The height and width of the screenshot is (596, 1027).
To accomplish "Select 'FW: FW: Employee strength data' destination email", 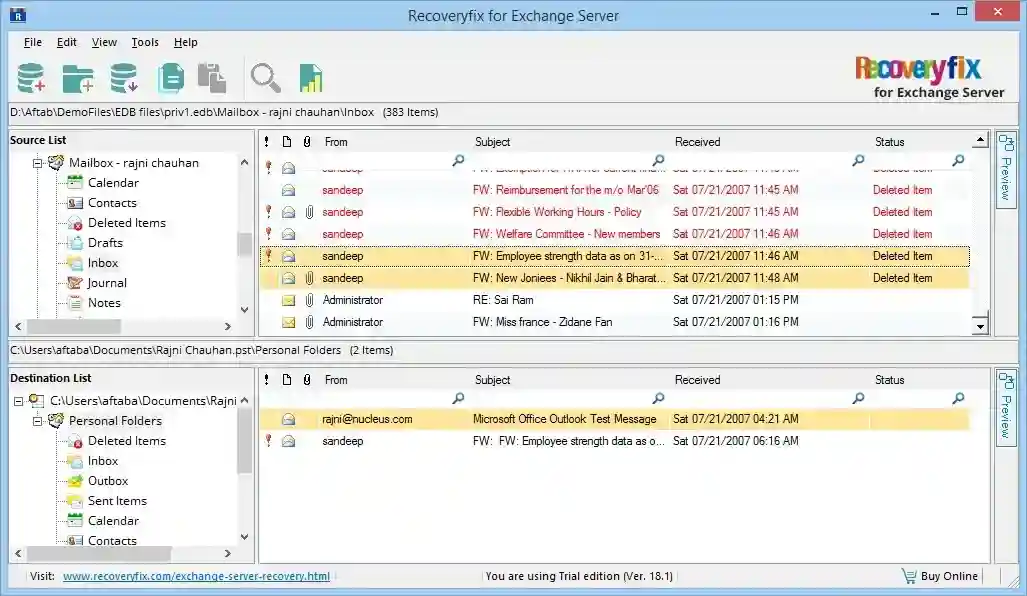I will point(614,441).
